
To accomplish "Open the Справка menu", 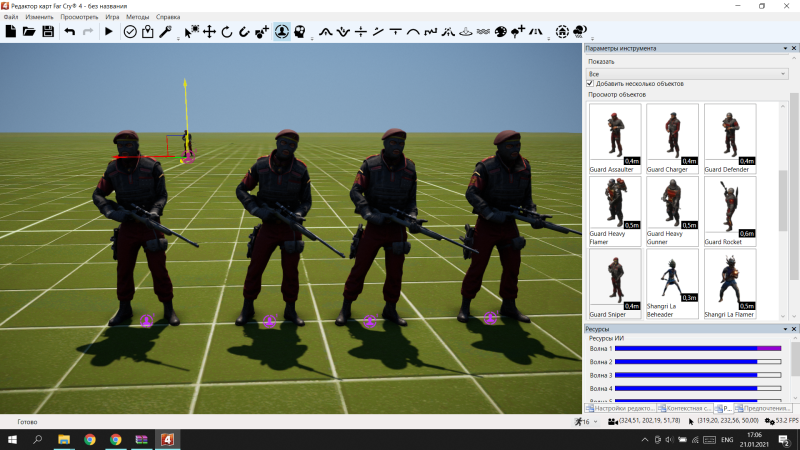I will (168, 17).
